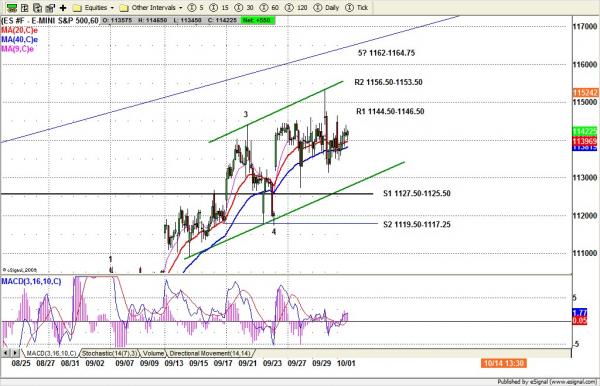Switch to the Tick interval
The image size is (600, 386).
[x=357, y=8]
